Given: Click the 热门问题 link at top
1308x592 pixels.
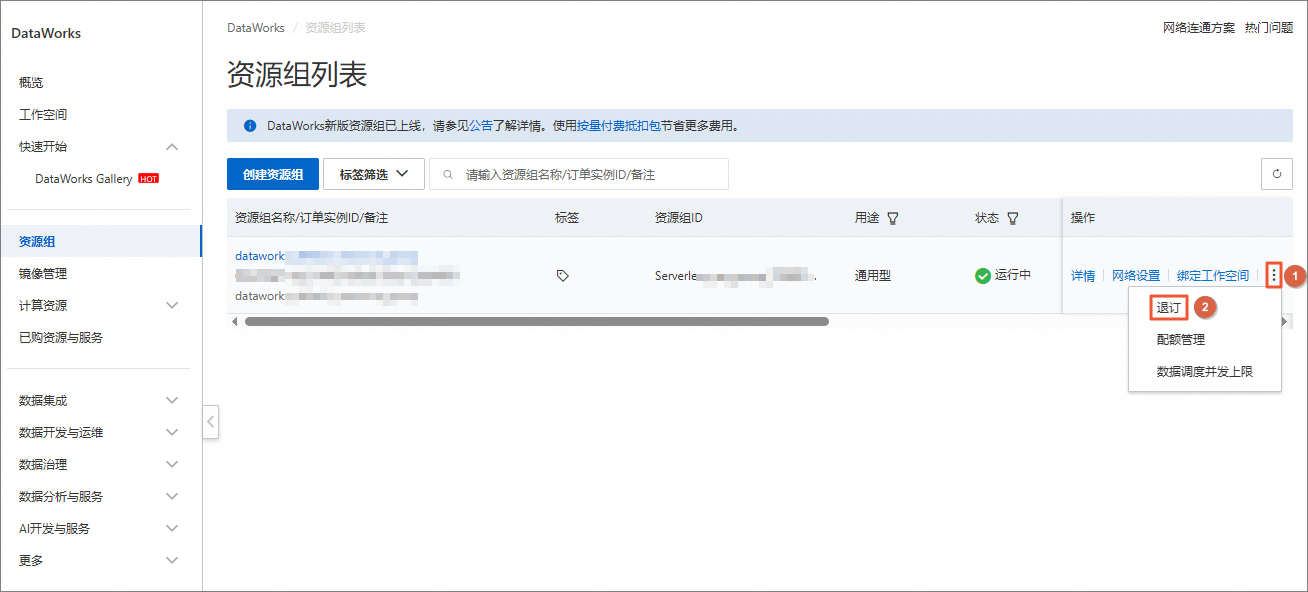Looking at the screenshot, I should click(x=1269, y=28).
